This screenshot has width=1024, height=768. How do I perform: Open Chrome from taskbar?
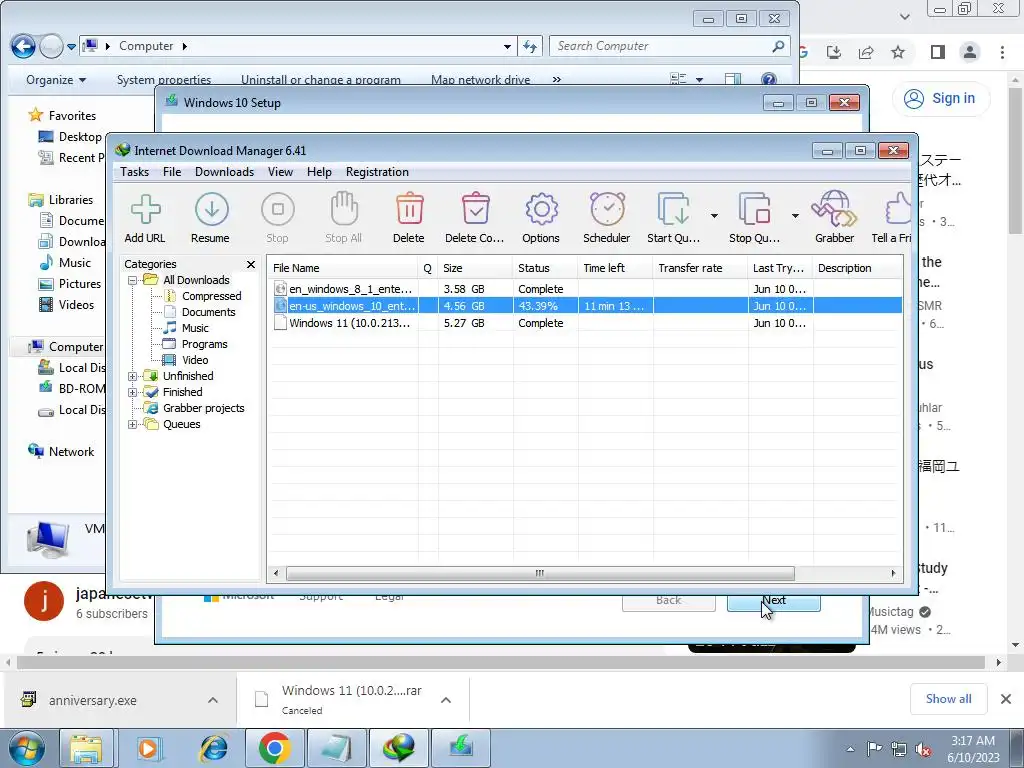click(275, 748)
